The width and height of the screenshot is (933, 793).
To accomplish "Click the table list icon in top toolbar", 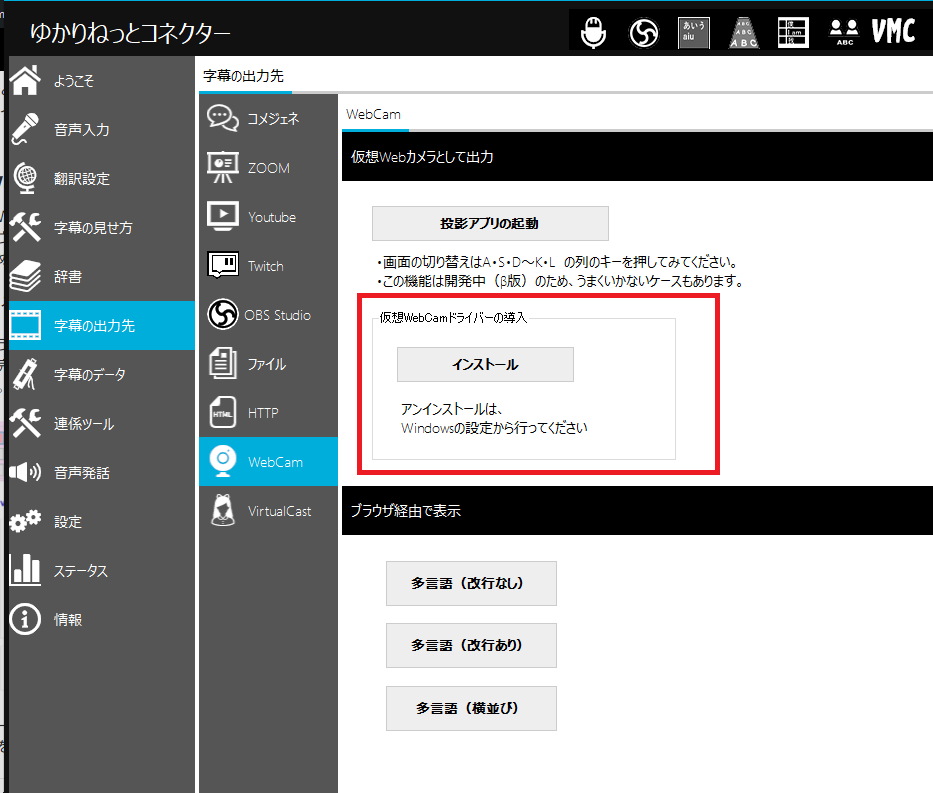I will tap(793, 32).
